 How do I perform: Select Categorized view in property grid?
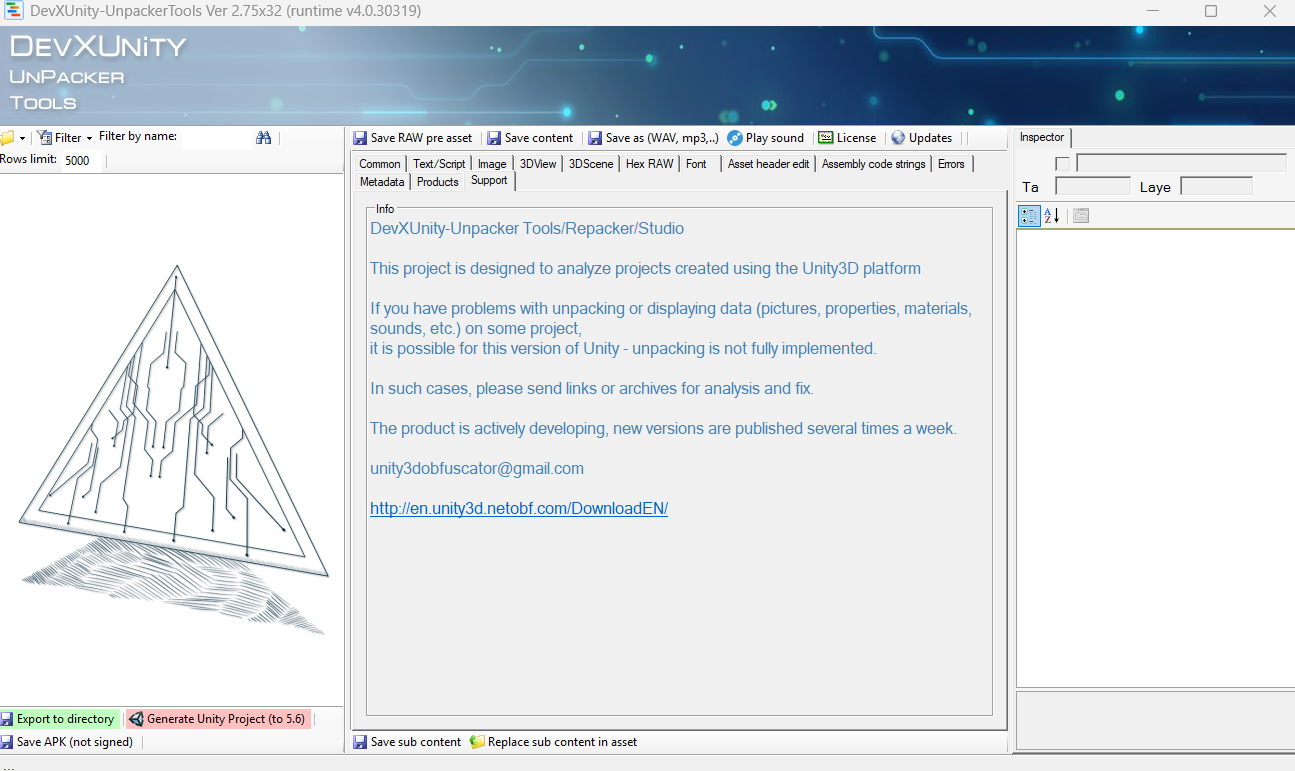click(x=1029, y=215)
